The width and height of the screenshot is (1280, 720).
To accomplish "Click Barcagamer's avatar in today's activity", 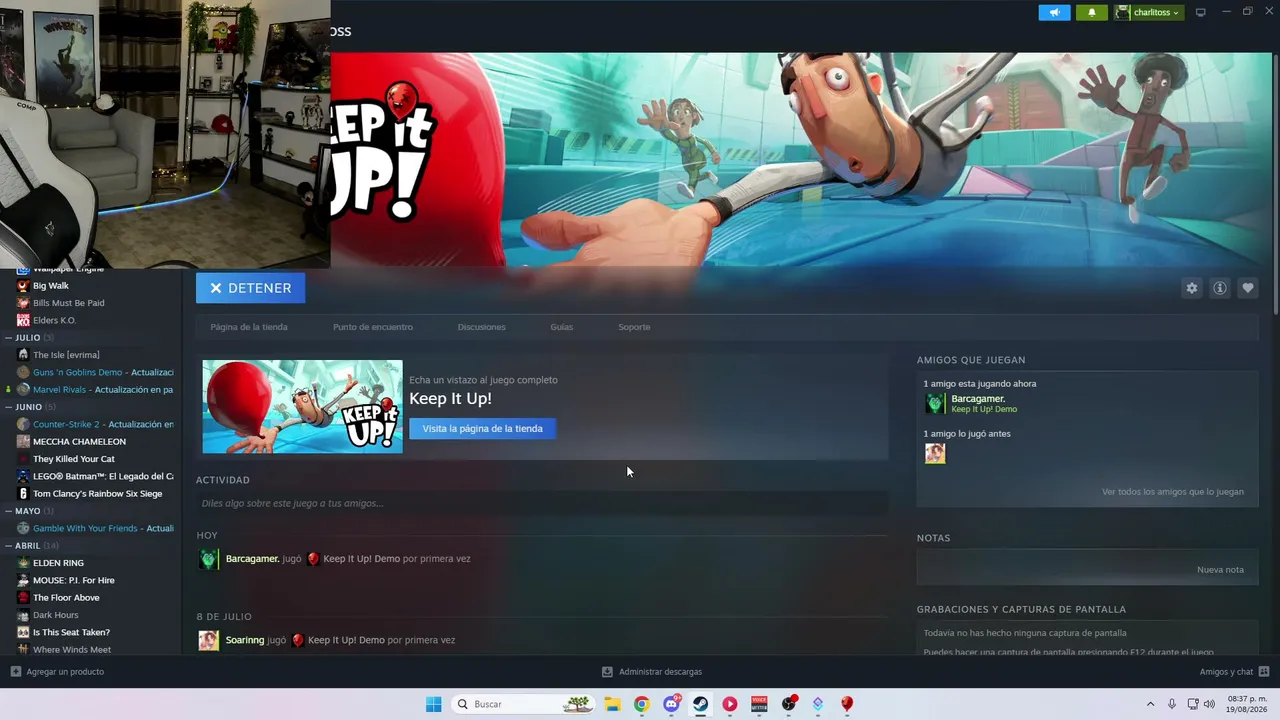I will point(208,559).
